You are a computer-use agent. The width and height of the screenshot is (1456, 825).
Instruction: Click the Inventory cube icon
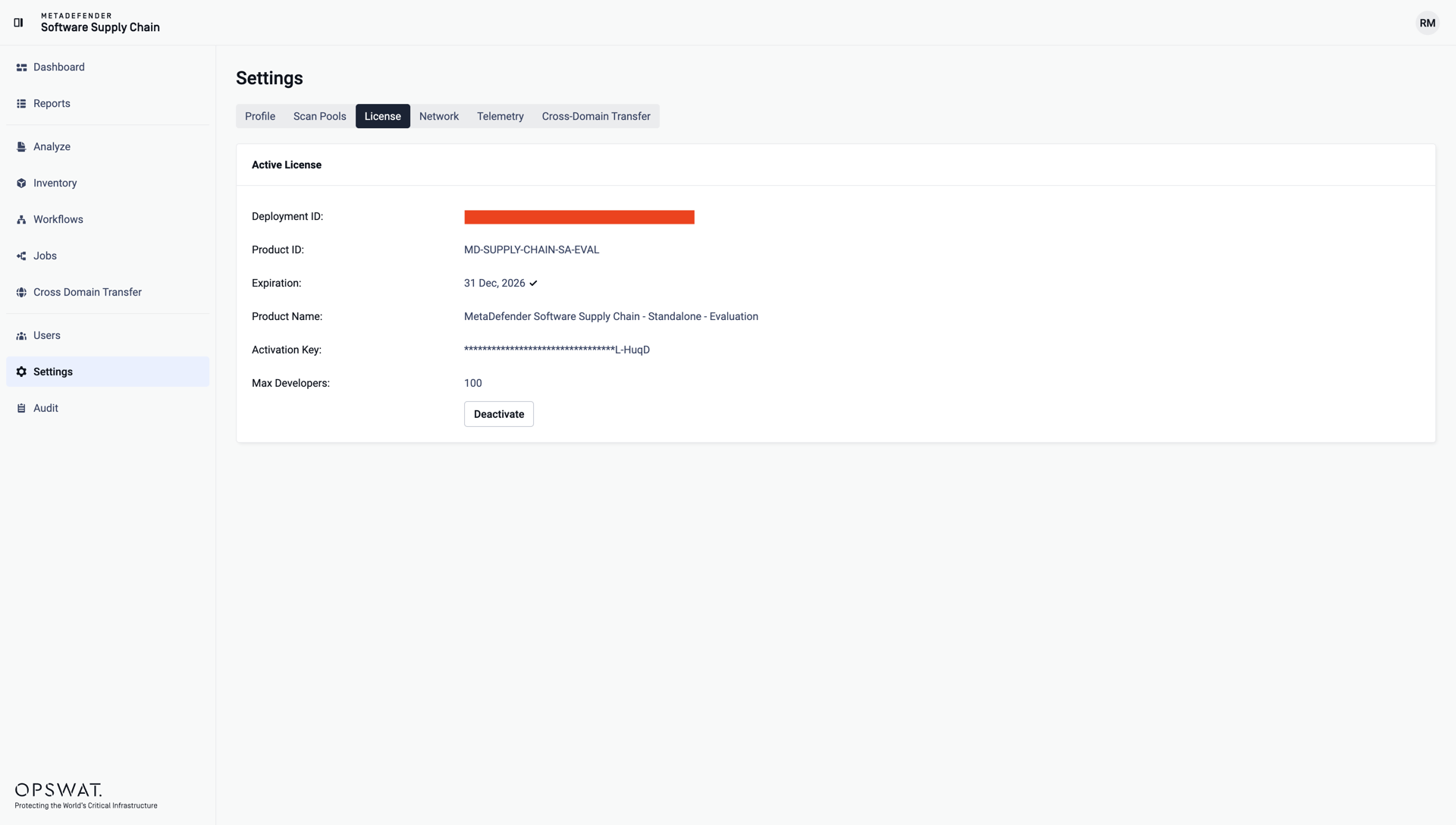(x=21, y=184)
